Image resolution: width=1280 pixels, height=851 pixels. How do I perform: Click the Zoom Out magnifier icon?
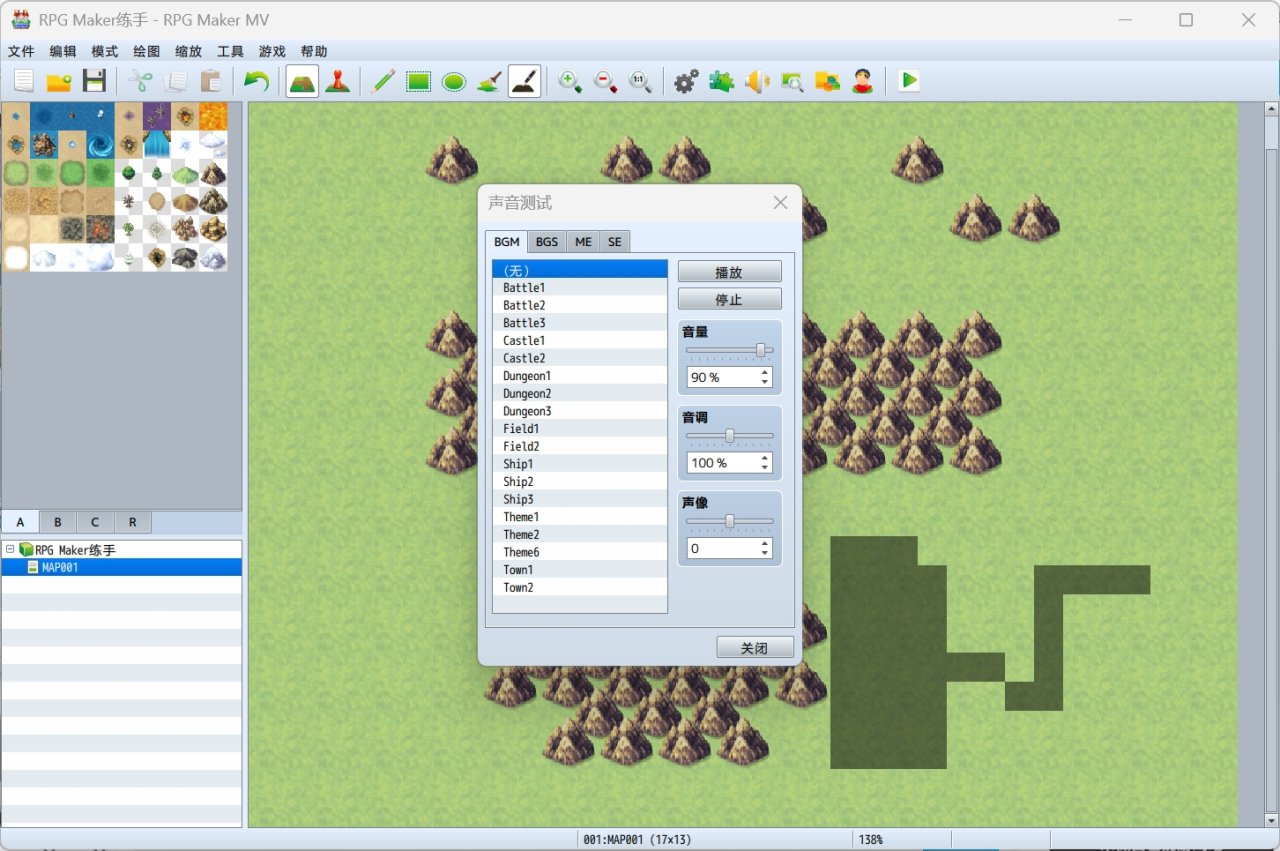click(605, 82)
